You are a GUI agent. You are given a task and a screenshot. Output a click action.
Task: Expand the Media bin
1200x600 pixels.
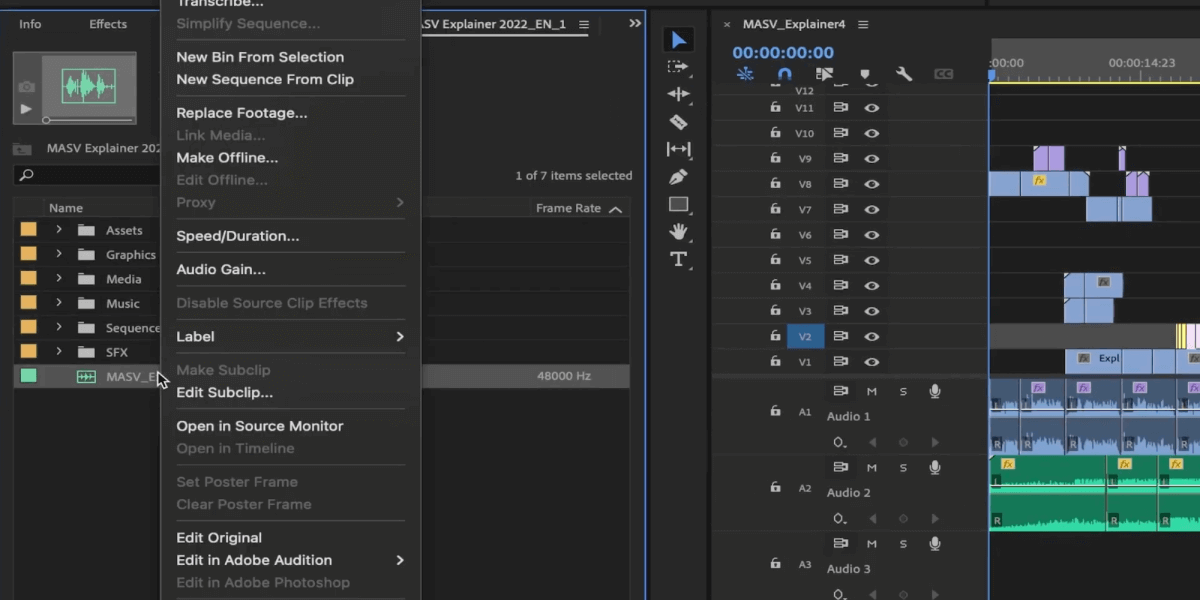(x=59, y=279)
